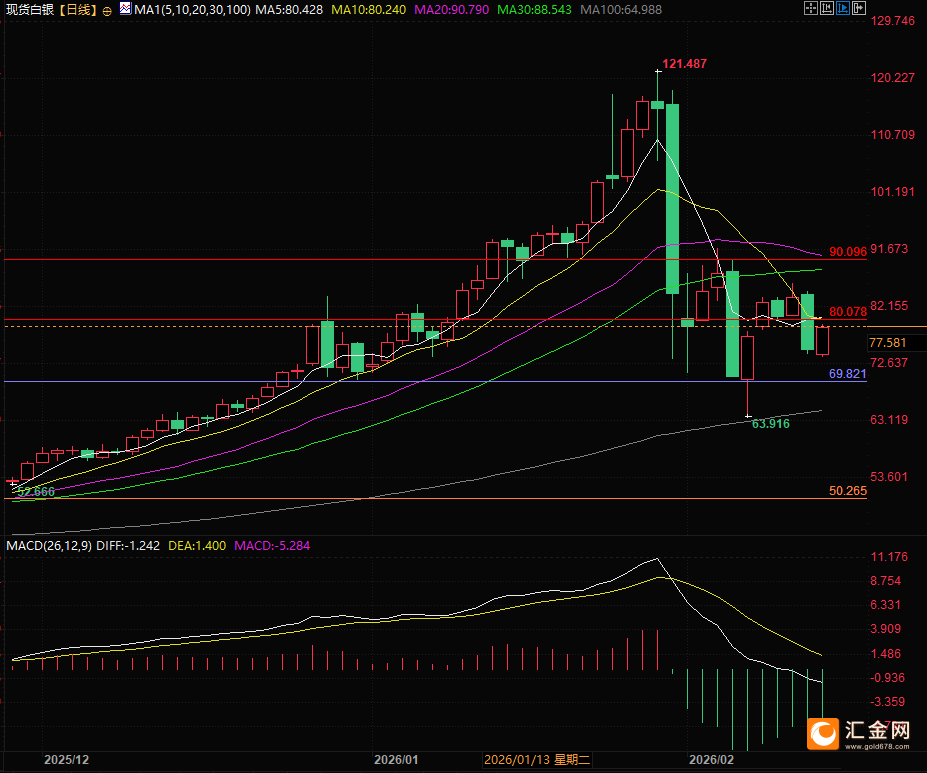Click the 2026/01/13 星期二 date label
927x773 pixels.
pyautogui.click(x=537, y=759)
